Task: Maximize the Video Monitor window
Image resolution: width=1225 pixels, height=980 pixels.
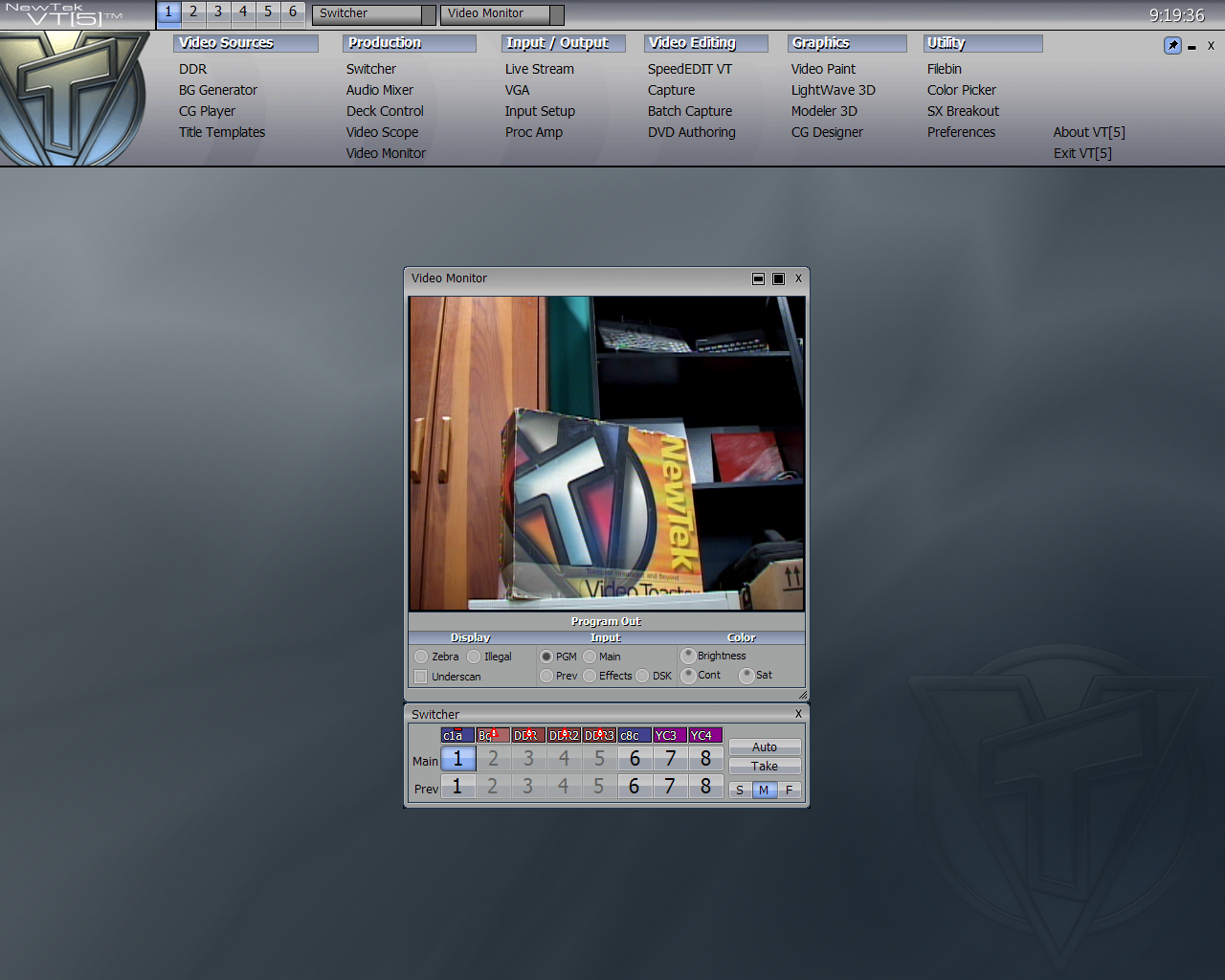Action: click(x=778, y=278)
